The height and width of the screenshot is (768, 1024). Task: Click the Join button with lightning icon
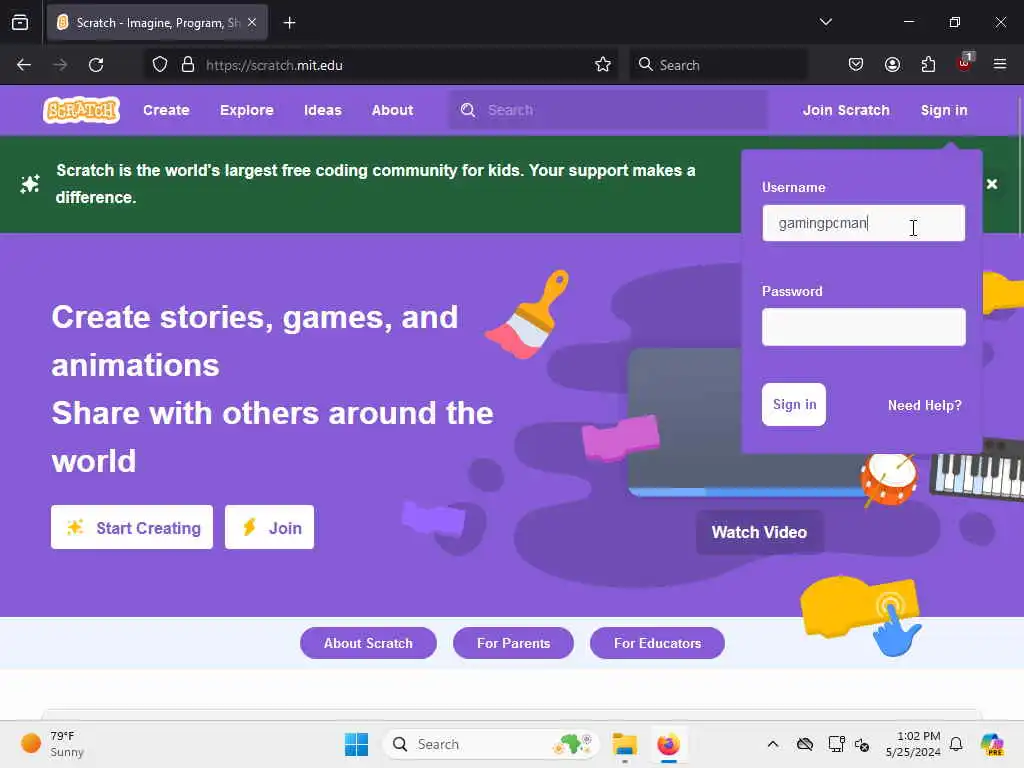269,527
